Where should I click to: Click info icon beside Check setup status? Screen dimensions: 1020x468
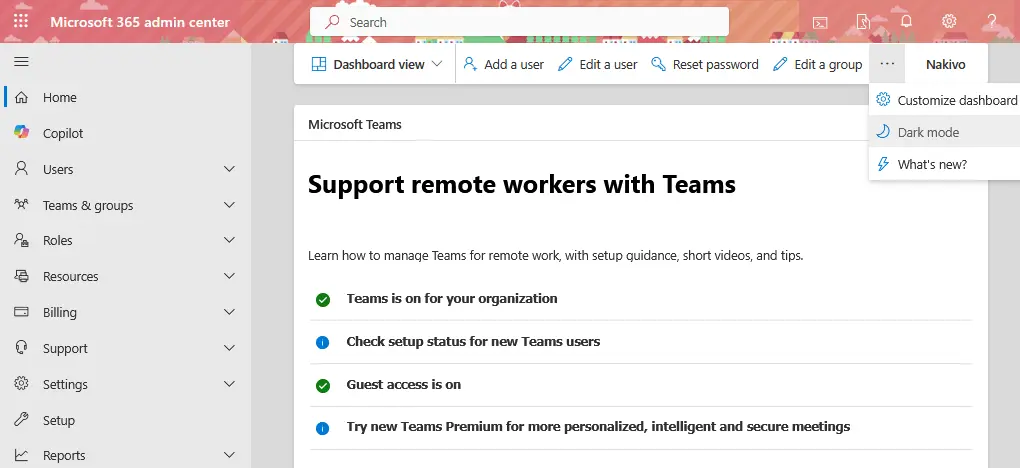(323, 342)
